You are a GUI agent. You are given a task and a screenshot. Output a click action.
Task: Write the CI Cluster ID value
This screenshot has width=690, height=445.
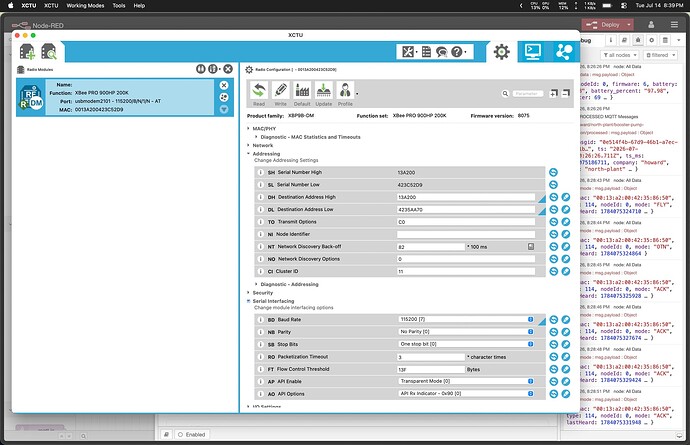(x=566, y=271)
